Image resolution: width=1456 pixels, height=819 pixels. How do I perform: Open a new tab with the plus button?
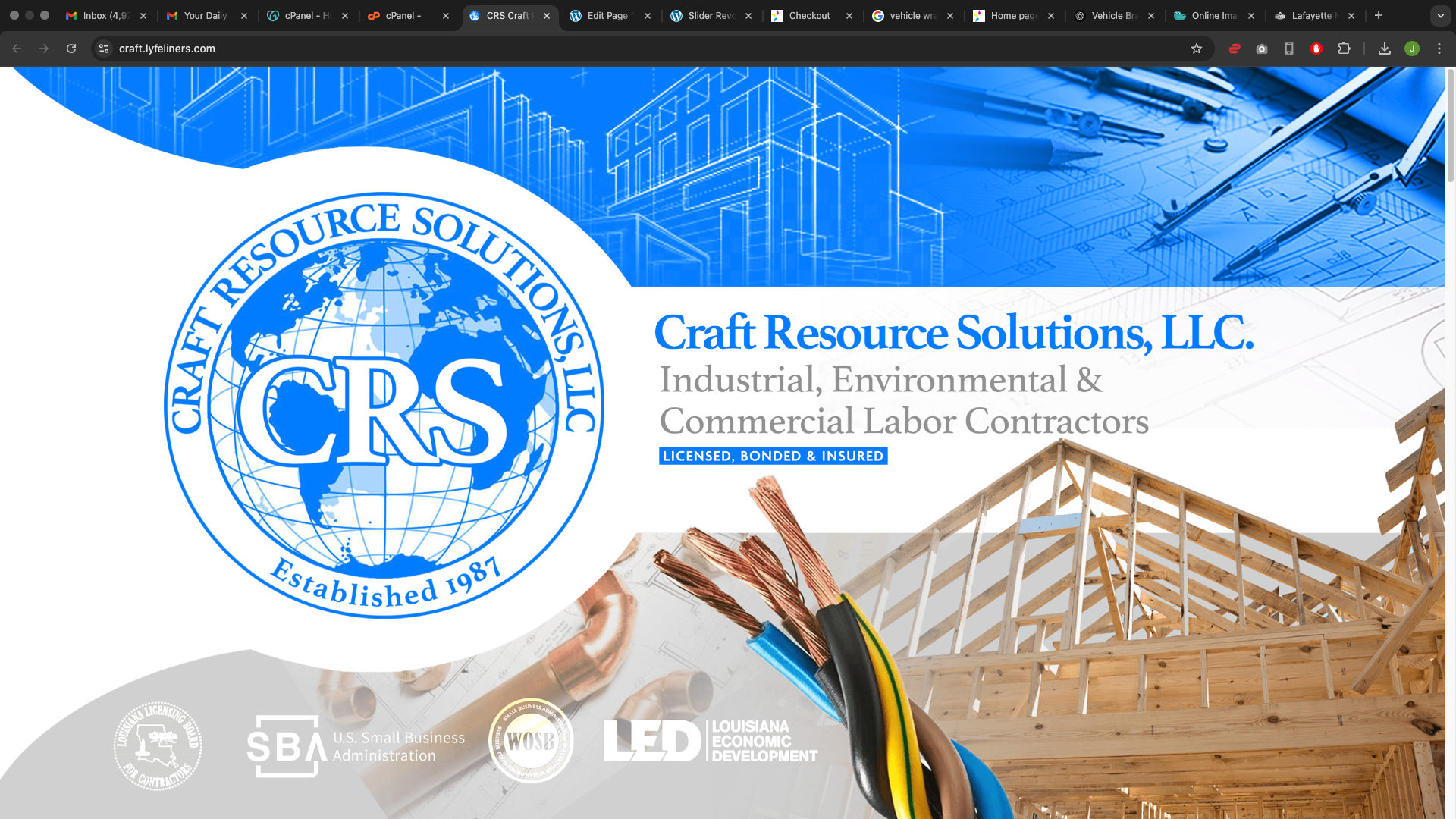pyautogui.click(x=1379, y=16)
